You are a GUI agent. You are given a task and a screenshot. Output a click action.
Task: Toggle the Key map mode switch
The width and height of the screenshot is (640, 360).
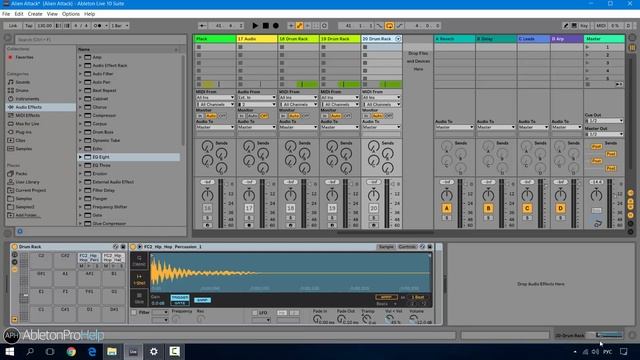point(584,26)
